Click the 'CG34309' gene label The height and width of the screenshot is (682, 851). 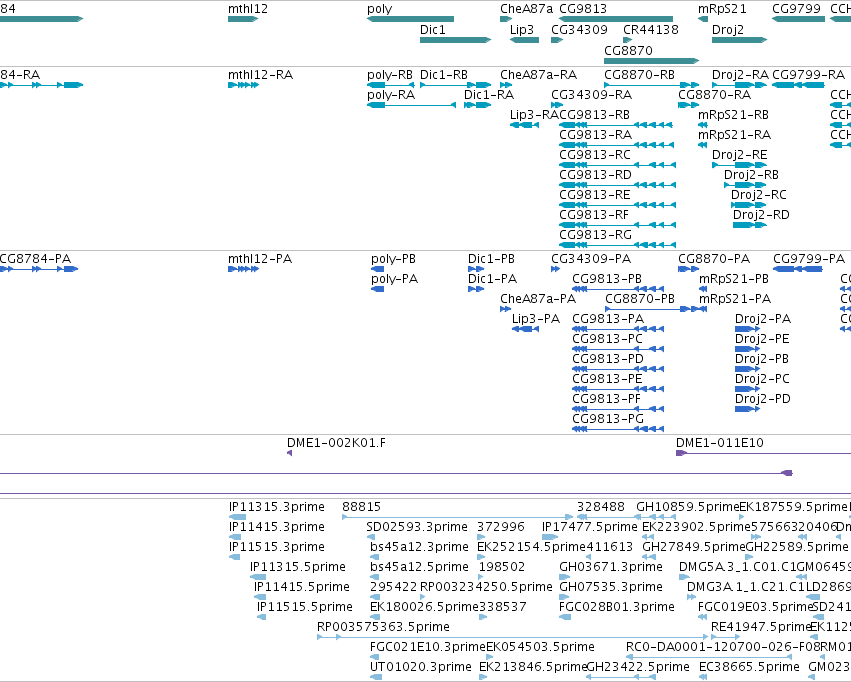(579, 29)
